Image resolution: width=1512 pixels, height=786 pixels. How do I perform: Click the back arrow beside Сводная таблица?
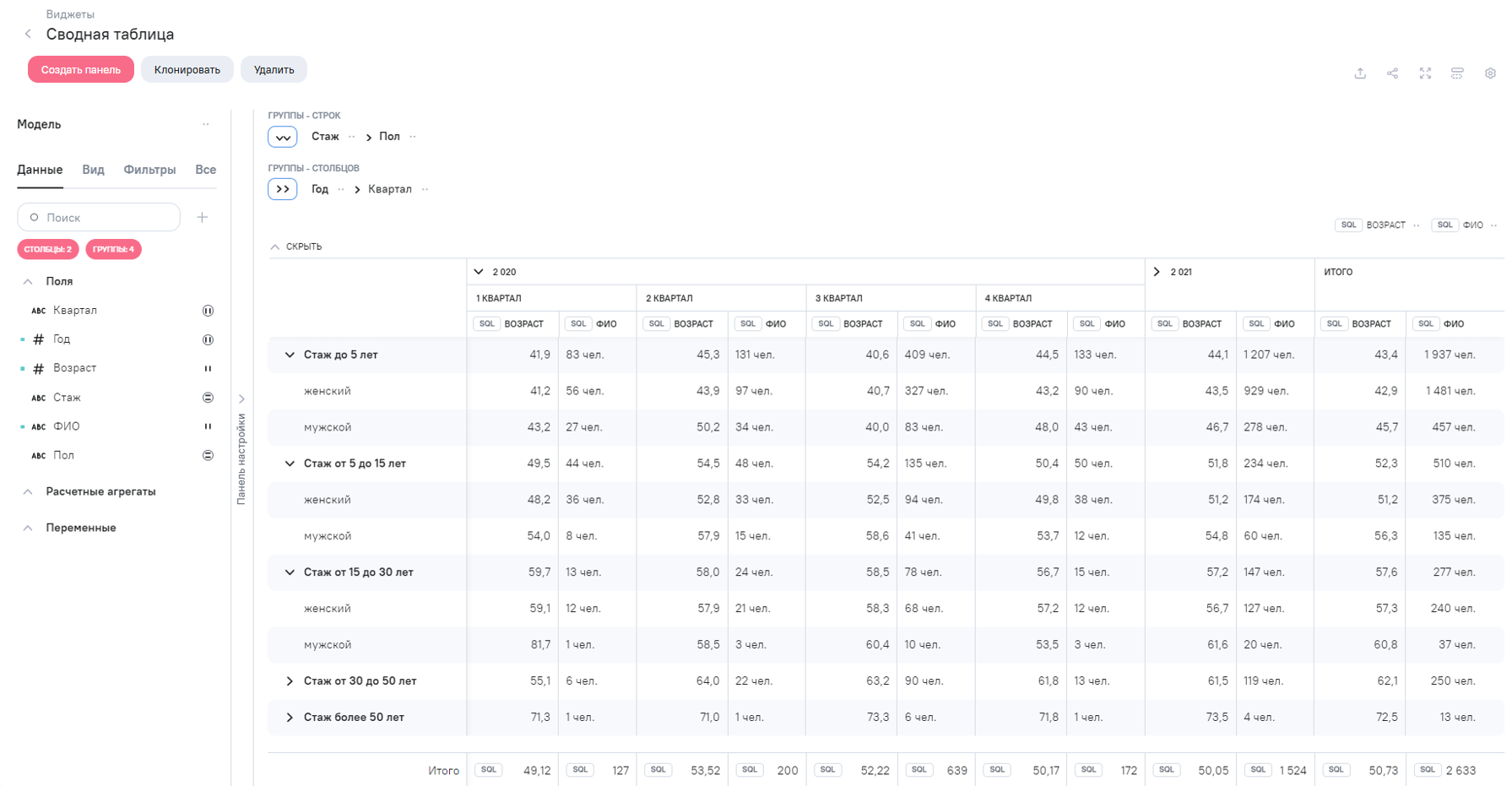point(28,34)
